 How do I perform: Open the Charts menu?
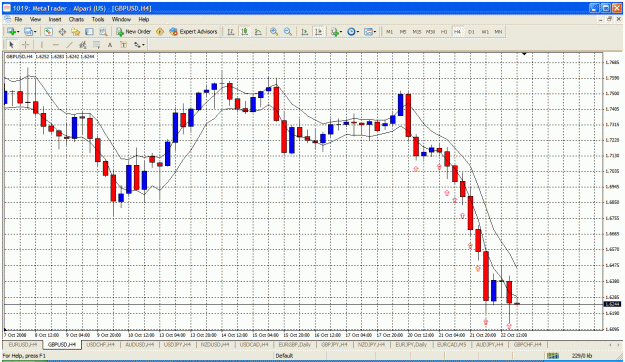pyautogui.click(x=76, y=19)
